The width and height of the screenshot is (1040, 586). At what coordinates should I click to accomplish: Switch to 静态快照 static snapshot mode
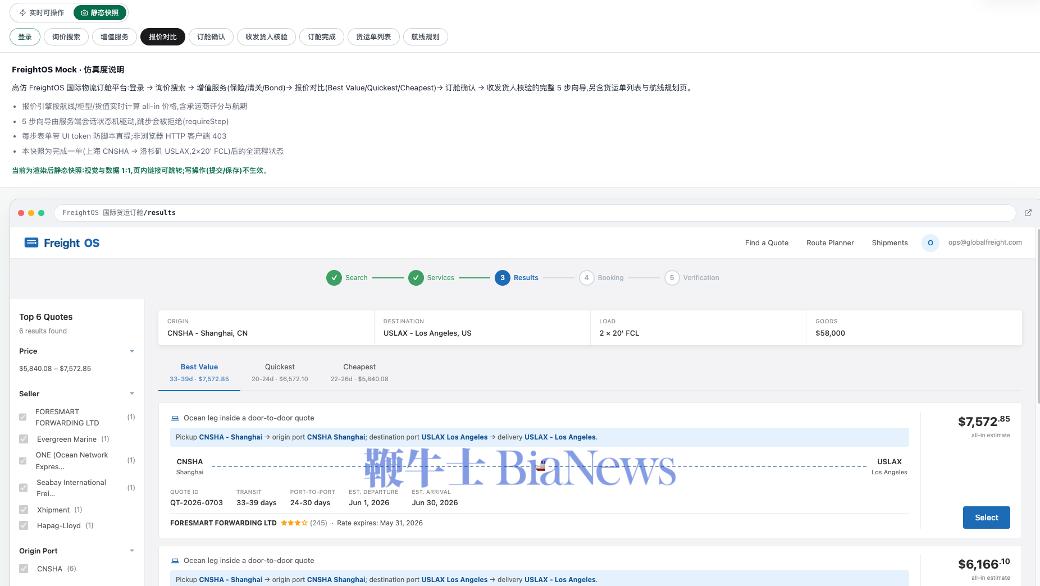(99, 13)
